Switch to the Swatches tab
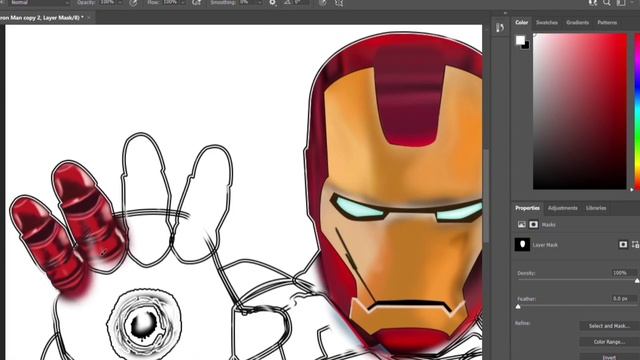The width and height of the screenshot is (640, 360). pyautogui.click(x=547, y=22)
